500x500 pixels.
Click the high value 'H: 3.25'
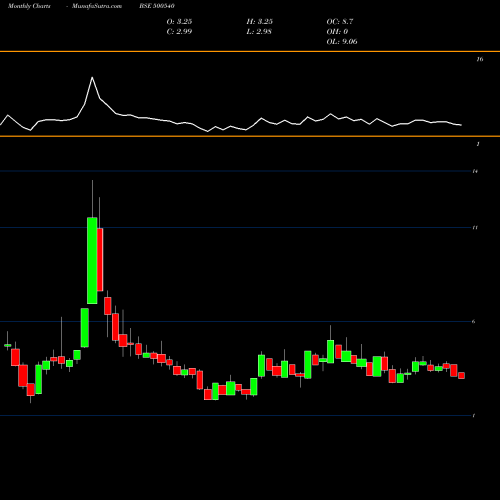[260, 22]
